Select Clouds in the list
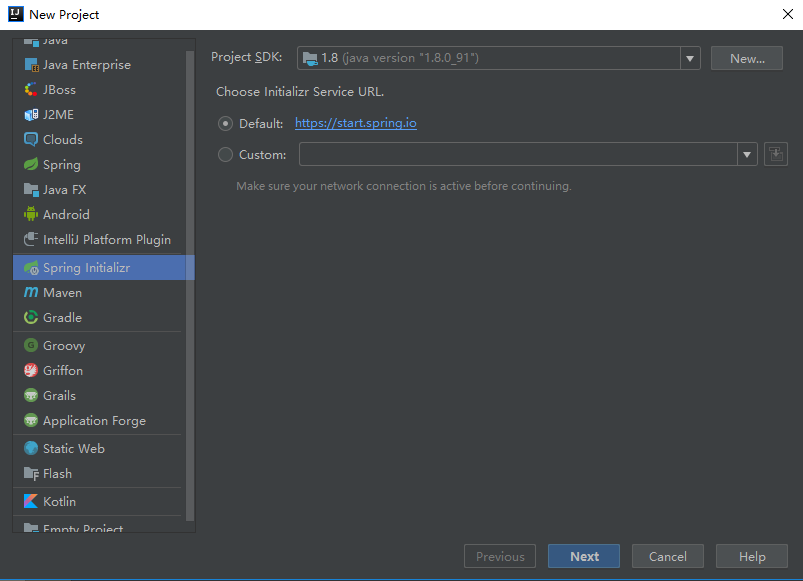 click(x=98, y=139)
